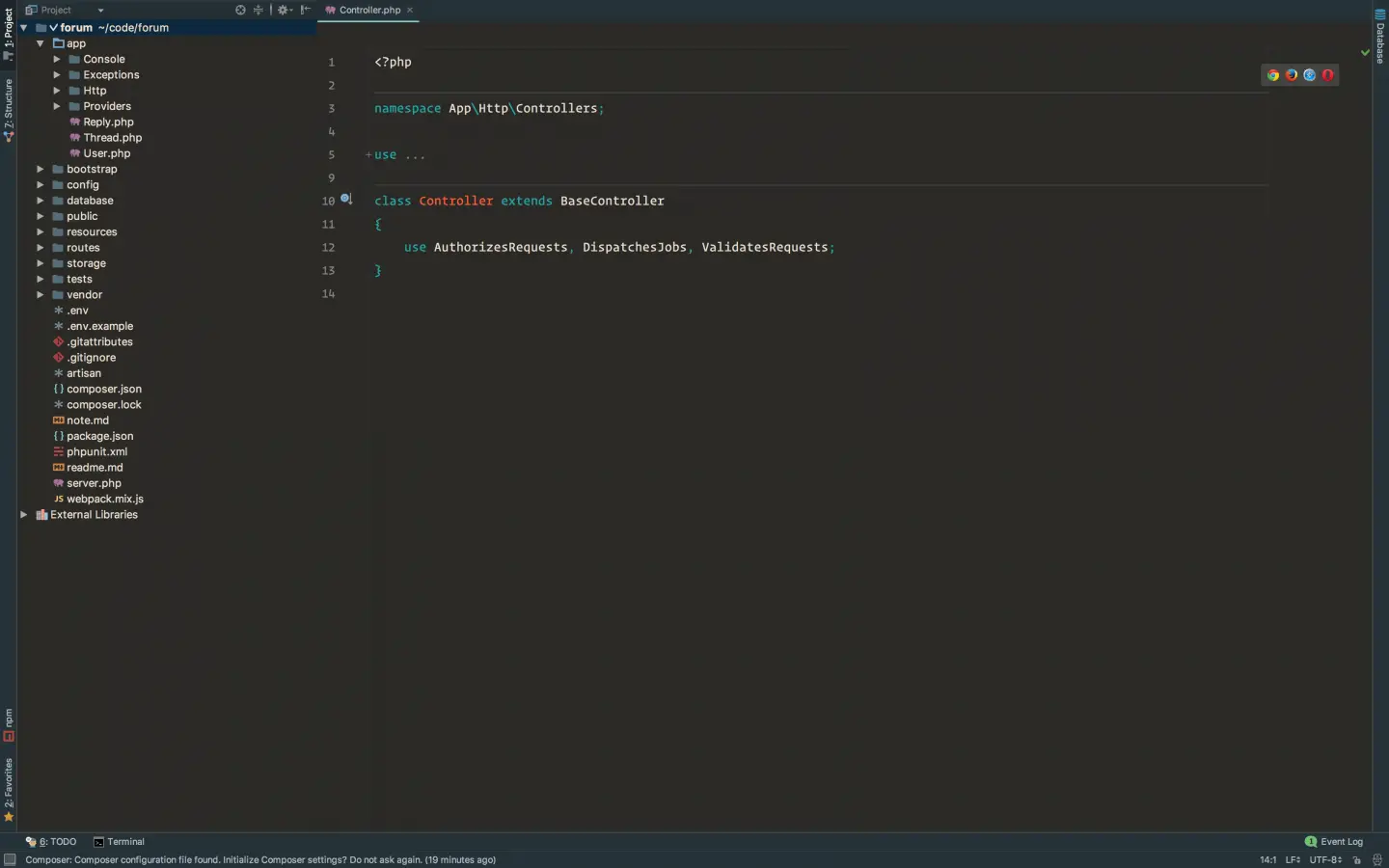This screenshot has height=868, width=1389.
Task: Open the Event Log
Action: (1334, 842)
